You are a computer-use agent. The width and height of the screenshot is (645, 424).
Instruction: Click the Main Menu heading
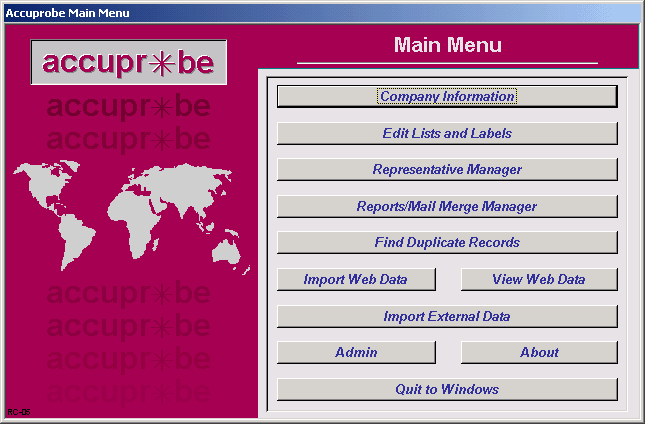448,45
